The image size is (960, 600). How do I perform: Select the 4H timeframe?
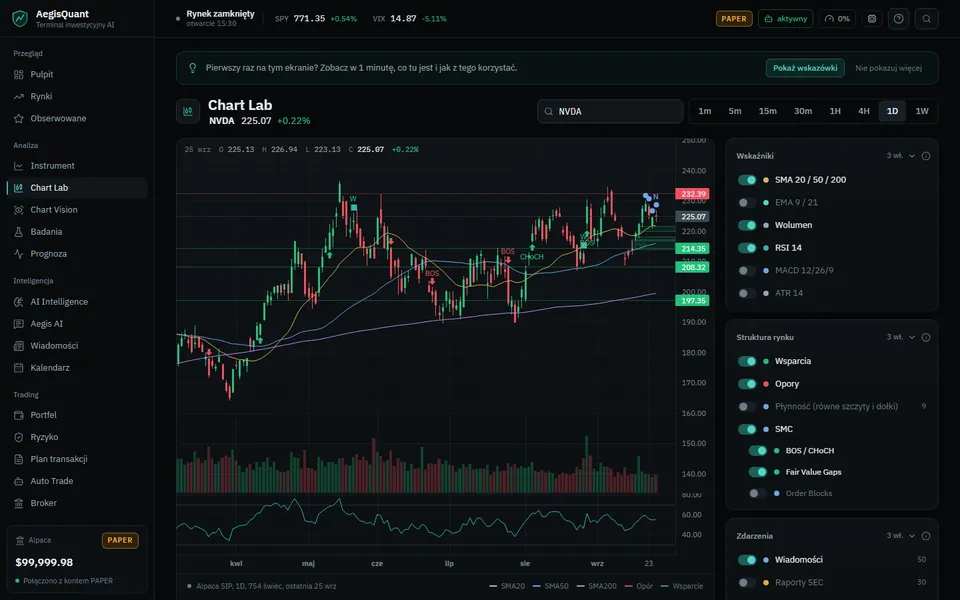[x=864, y=111]
